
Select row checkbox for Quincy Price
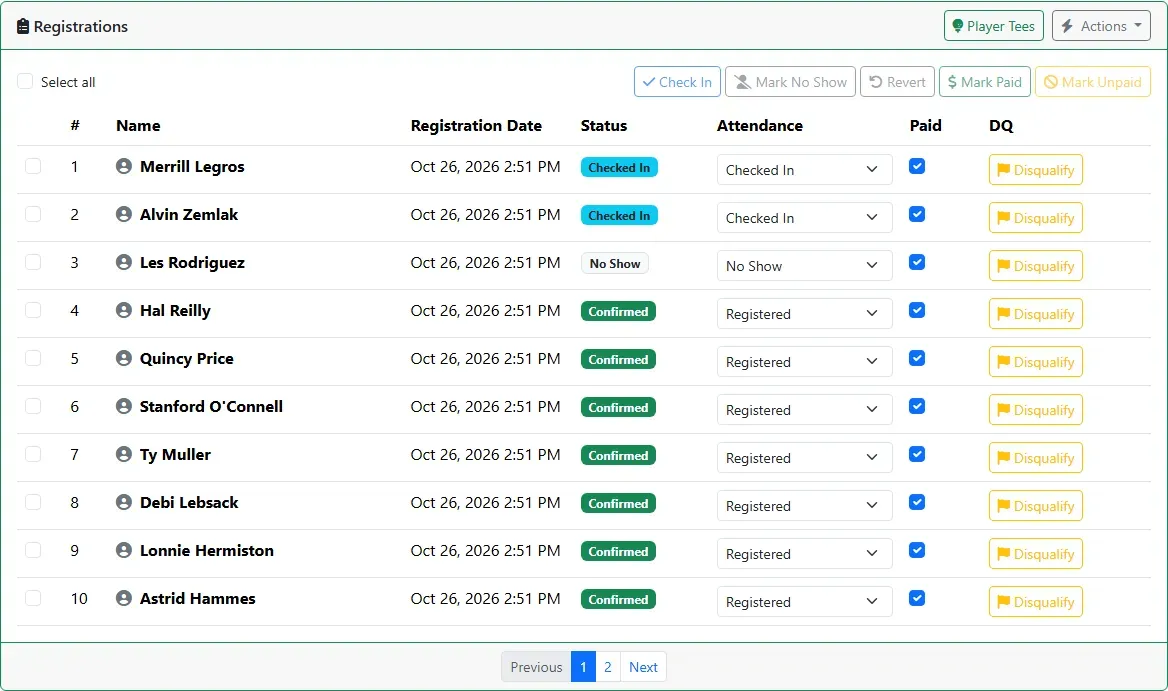click(33, 358)
